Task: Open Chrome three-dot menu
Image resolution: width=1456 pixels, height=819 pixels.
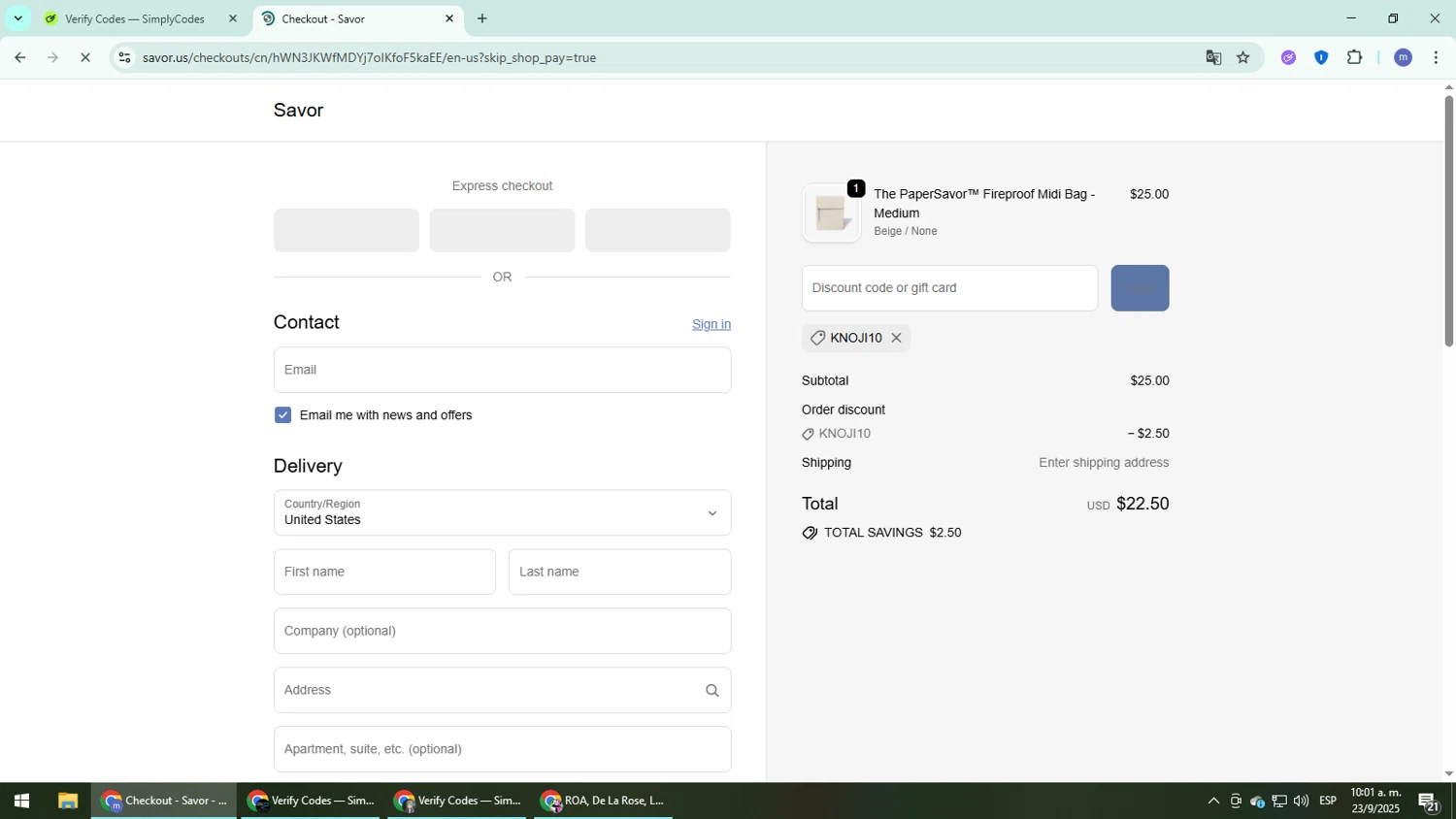Action: pos(1436,57)
